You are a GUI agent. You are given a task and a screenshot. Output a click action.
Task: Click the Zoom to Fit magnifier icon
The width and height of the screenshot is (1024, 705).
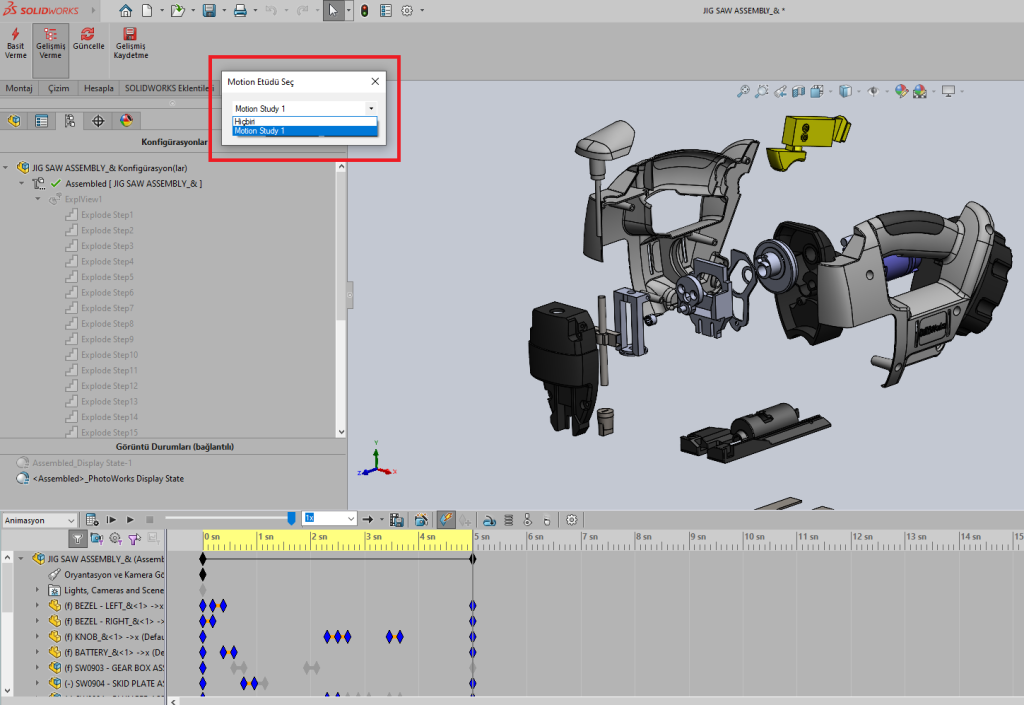coord(743,91)
